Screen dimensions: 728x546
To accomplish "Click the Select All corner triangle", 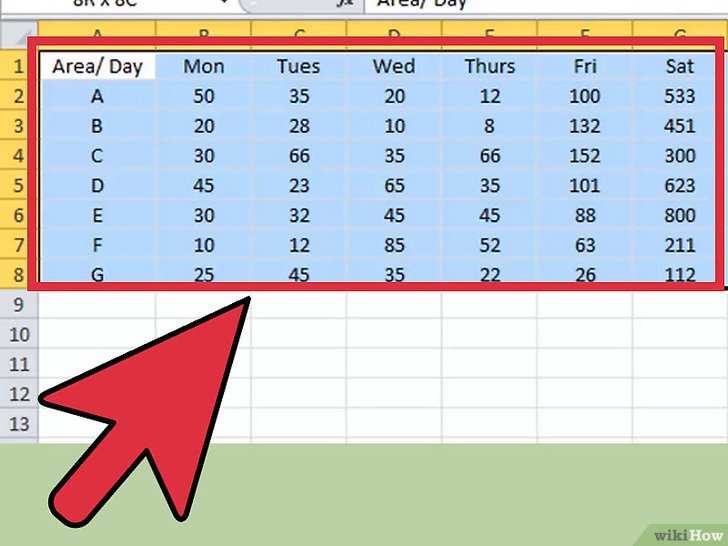I will click(x=19, y=34).
